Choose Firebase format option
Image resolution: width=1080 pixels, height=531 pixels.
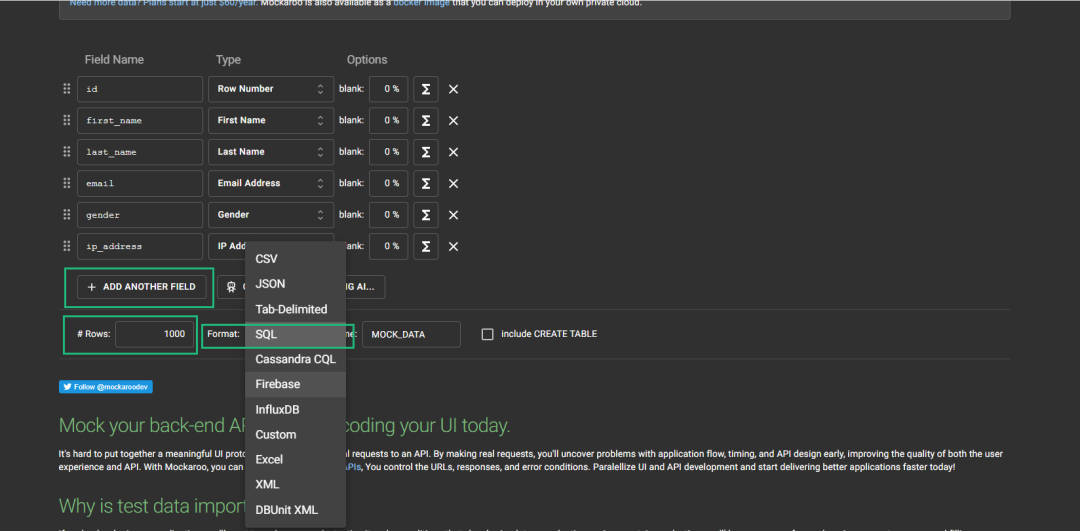point(295,384)
